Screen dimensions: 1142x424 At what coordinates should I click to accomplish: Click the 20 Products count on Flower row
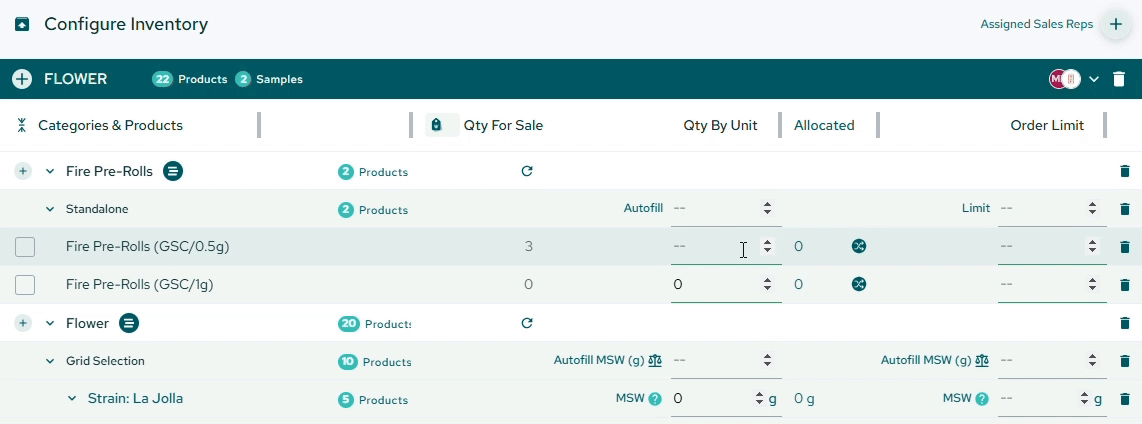374,323
